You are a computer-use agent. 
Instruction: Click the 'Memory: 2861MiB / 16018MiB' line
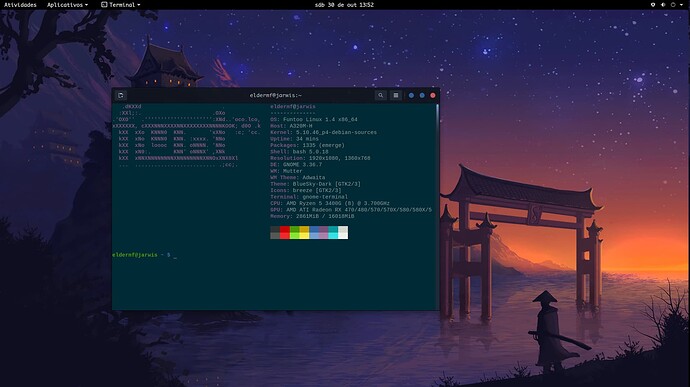tap(312, 216)
